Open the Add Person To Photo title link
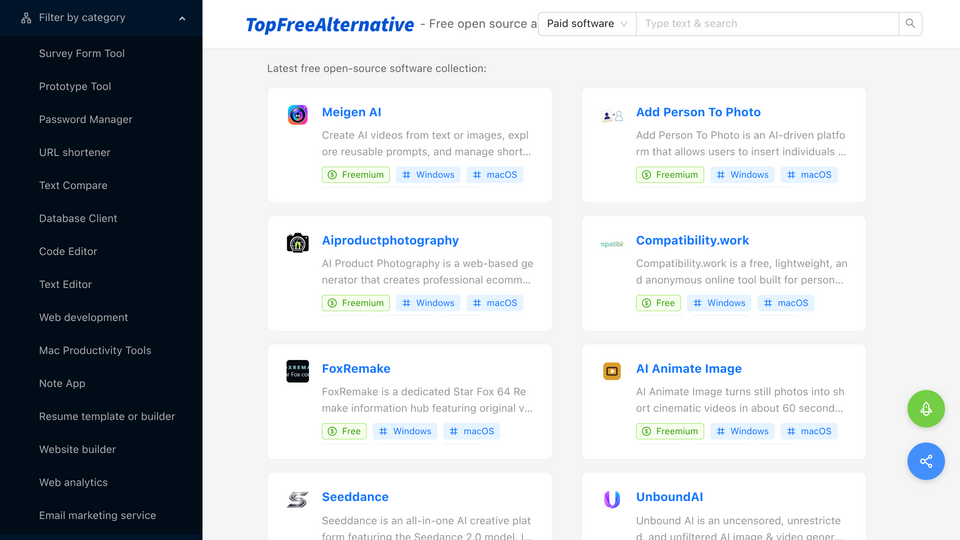The height and width of the screenshot is (540, 960). pos(698,112)
